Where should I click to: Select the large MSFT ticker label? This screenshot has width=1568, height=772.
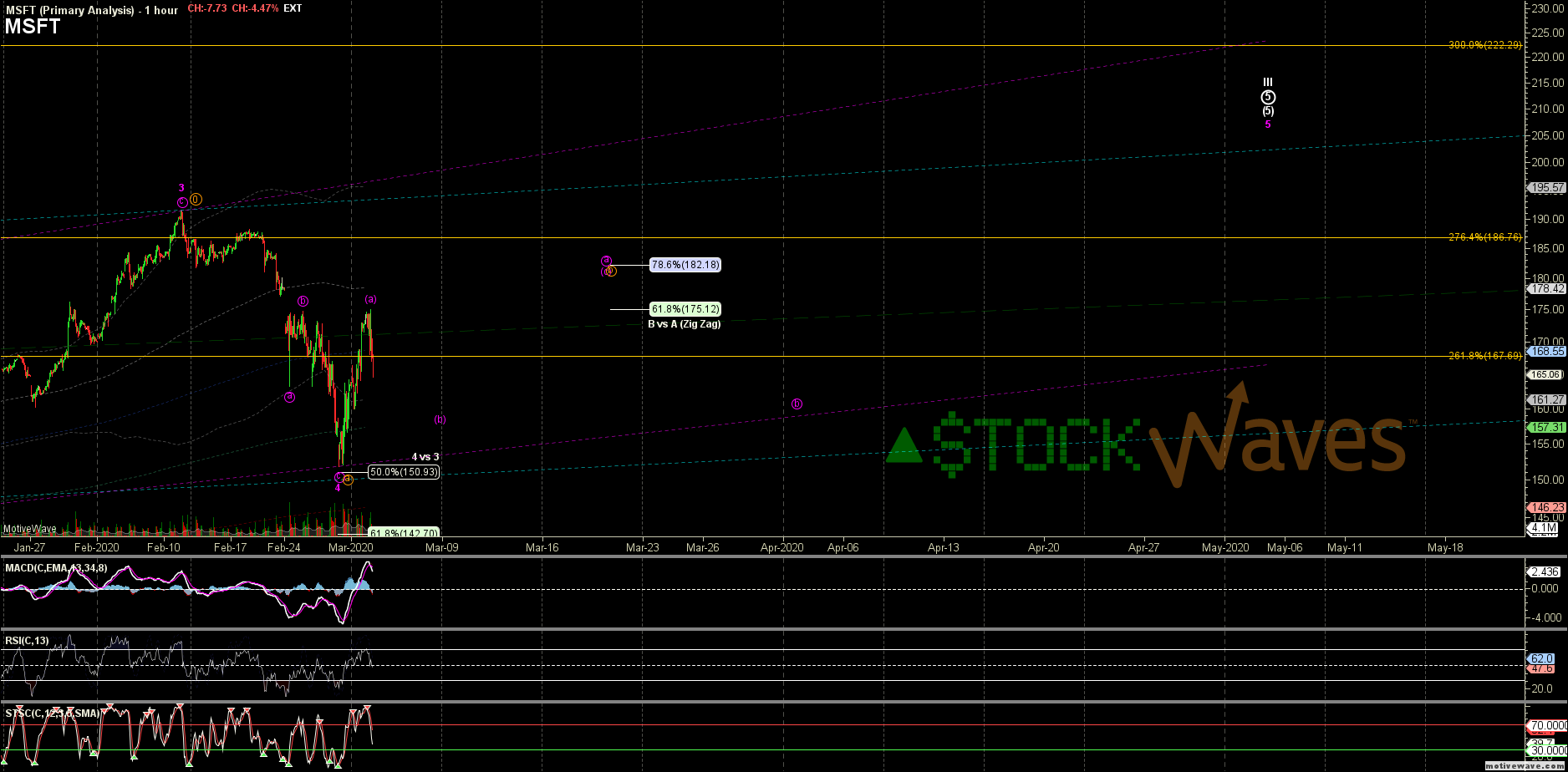(33, 27)
